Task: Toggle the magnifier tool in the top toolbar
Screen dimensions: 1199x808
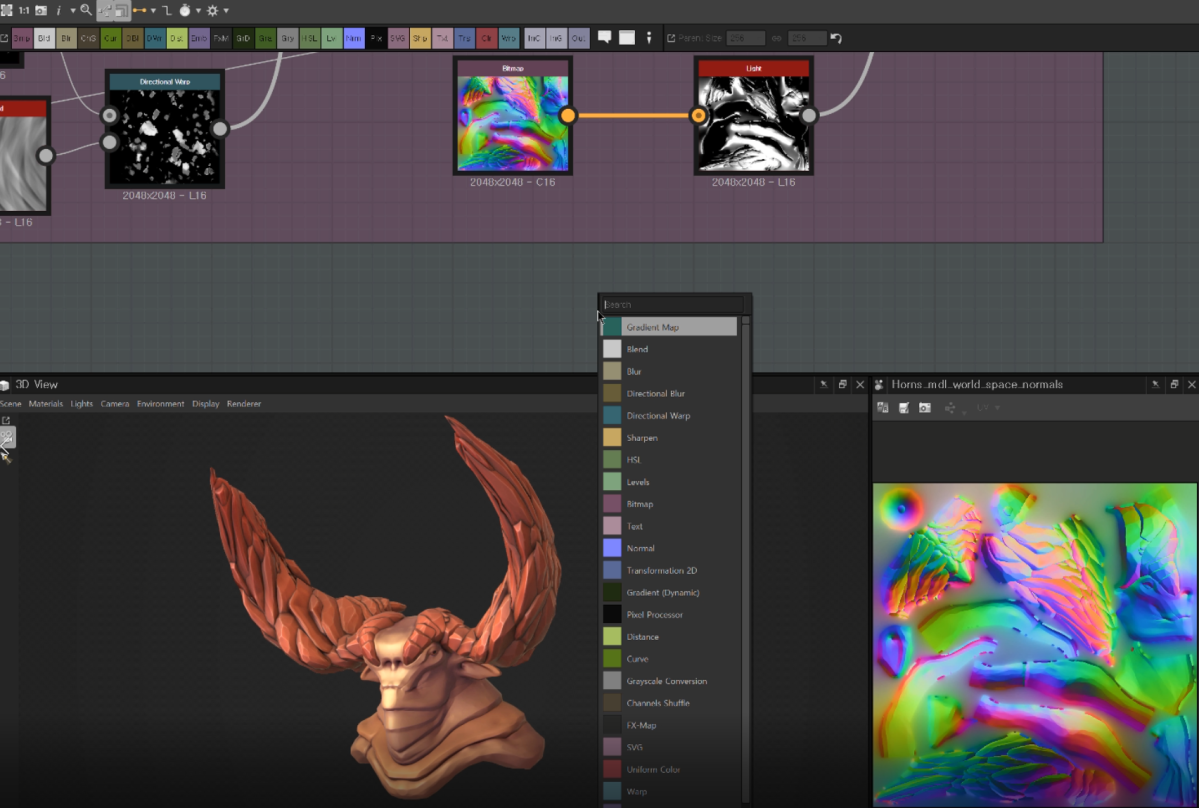Action: [x=84, y=11]
